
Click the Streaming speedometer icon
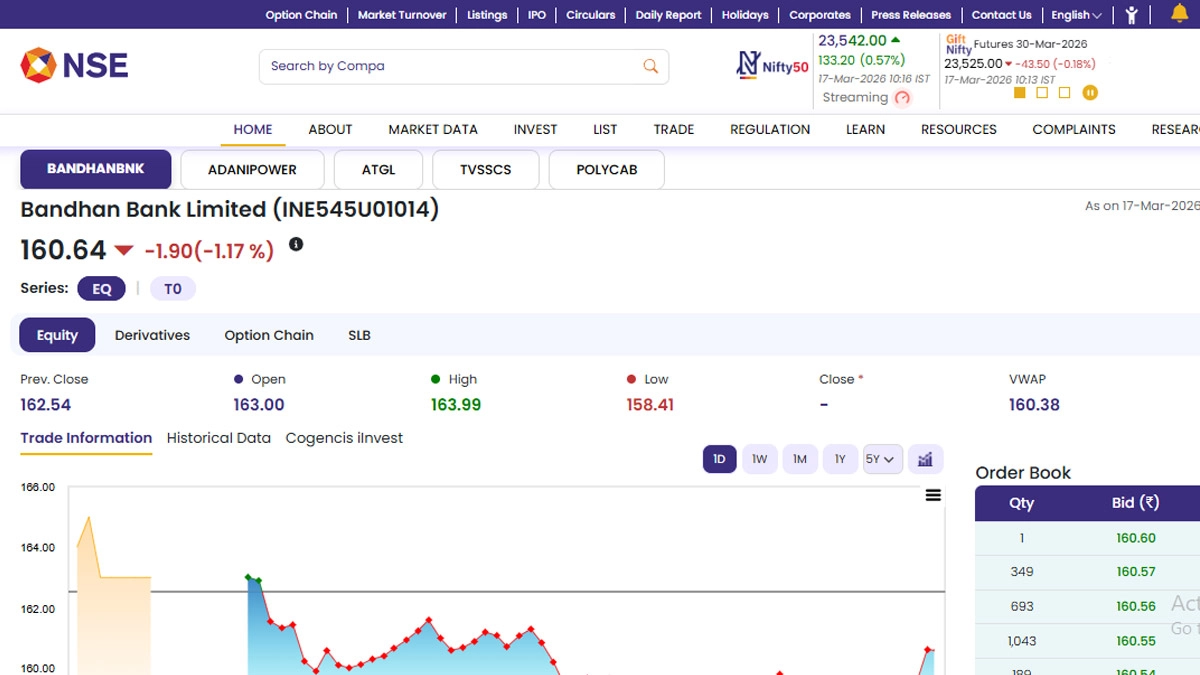click(903, 98)
